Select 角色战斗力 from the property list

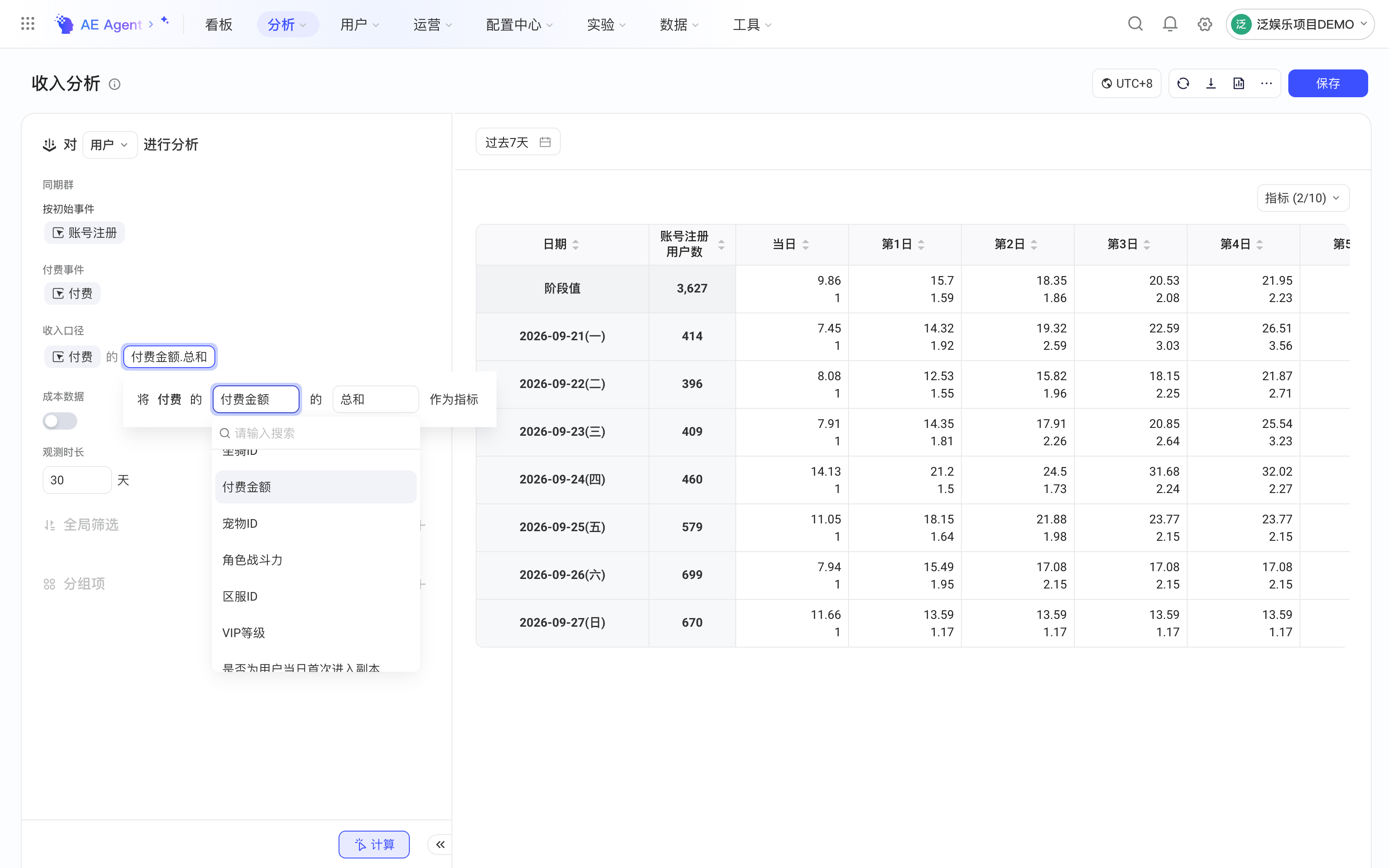tap(316, 560)
